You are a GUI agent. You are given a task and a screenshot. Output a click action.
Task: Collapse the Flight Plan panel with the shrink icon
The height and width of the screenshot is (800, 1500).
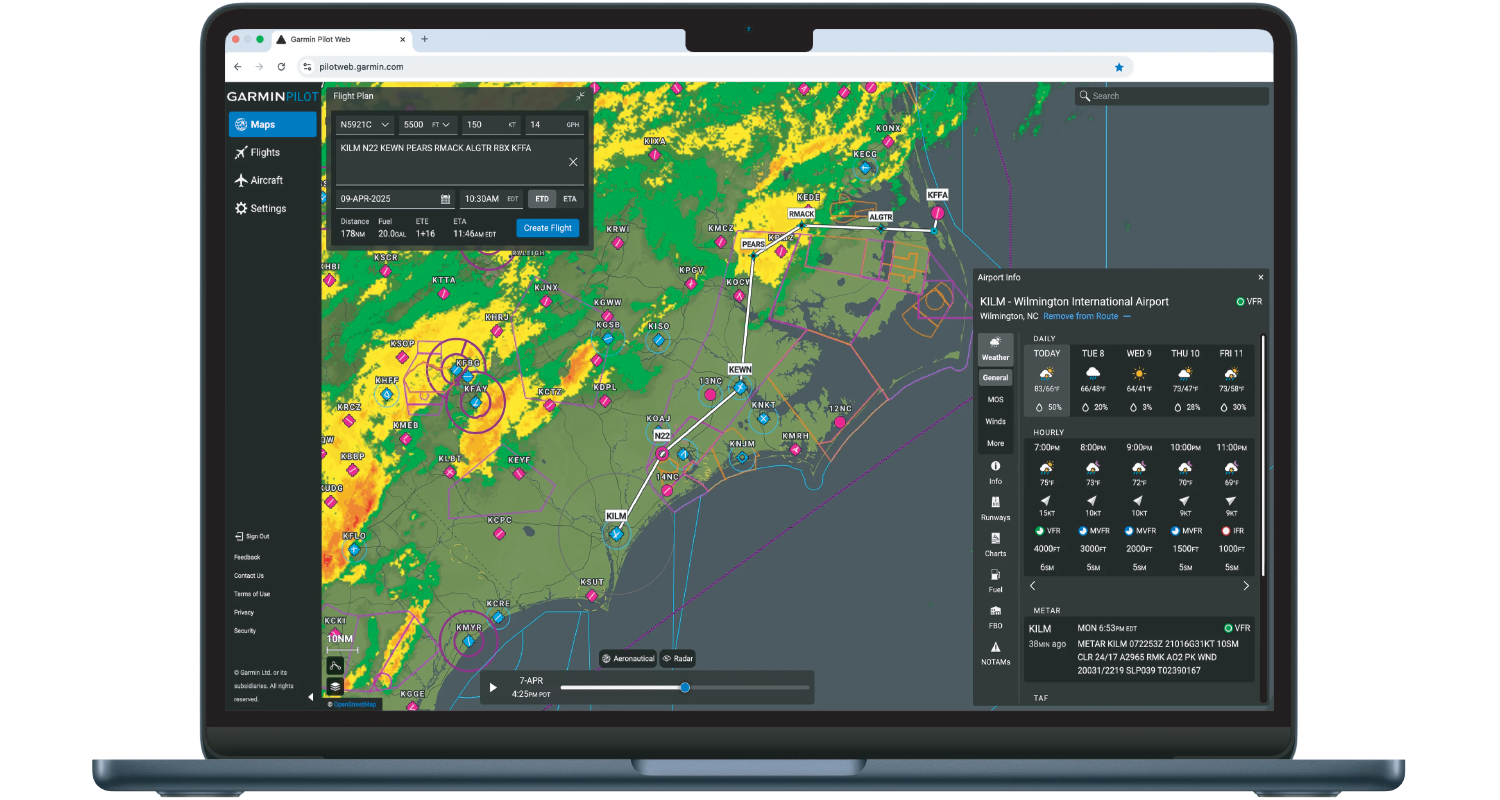[x=580, y=97]
